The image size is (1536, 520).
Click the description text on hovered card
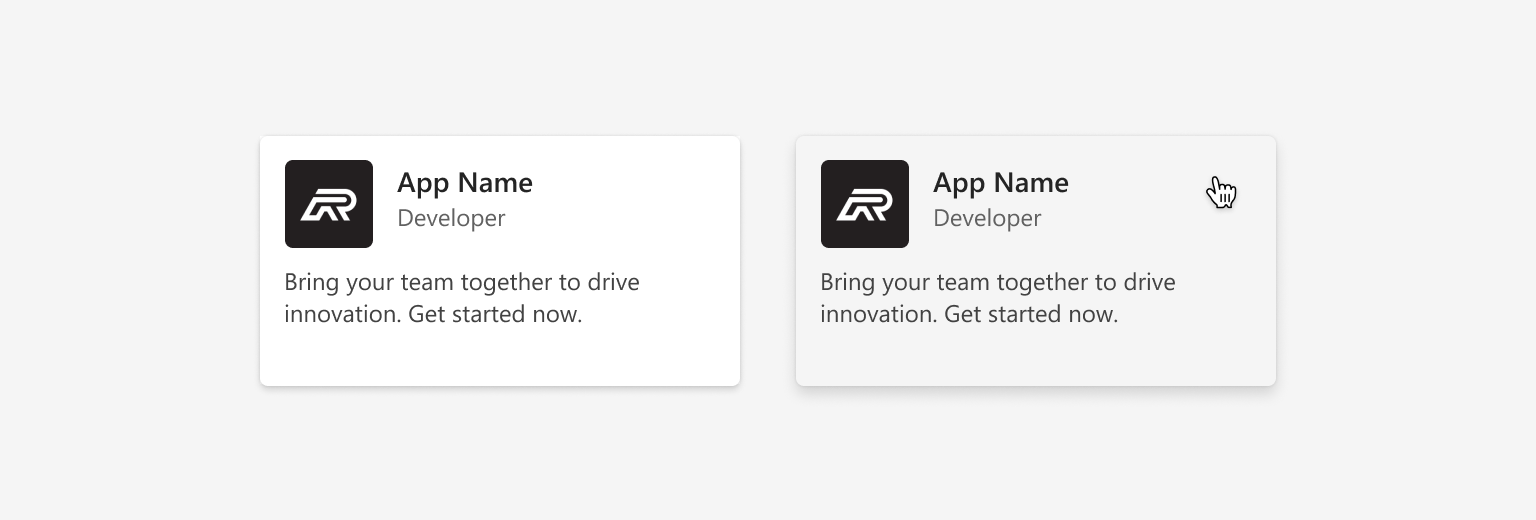coord(998,298)
